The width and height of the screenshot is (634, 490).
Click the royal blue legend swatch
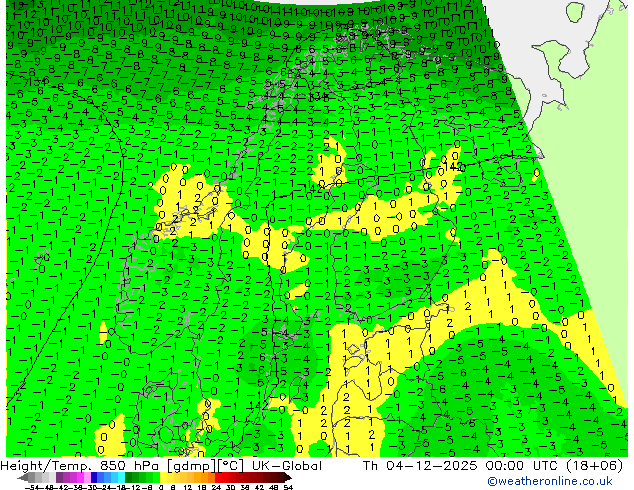pos(100,477)
